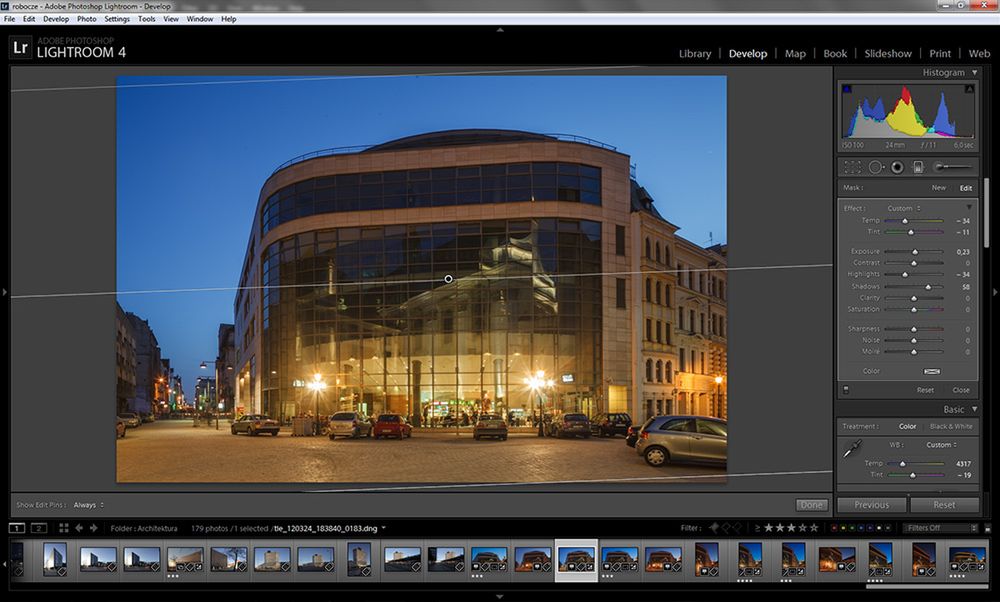1000x602 pixels.
Task: Set the filter rating to the fifth star
Action: (814, 528)
